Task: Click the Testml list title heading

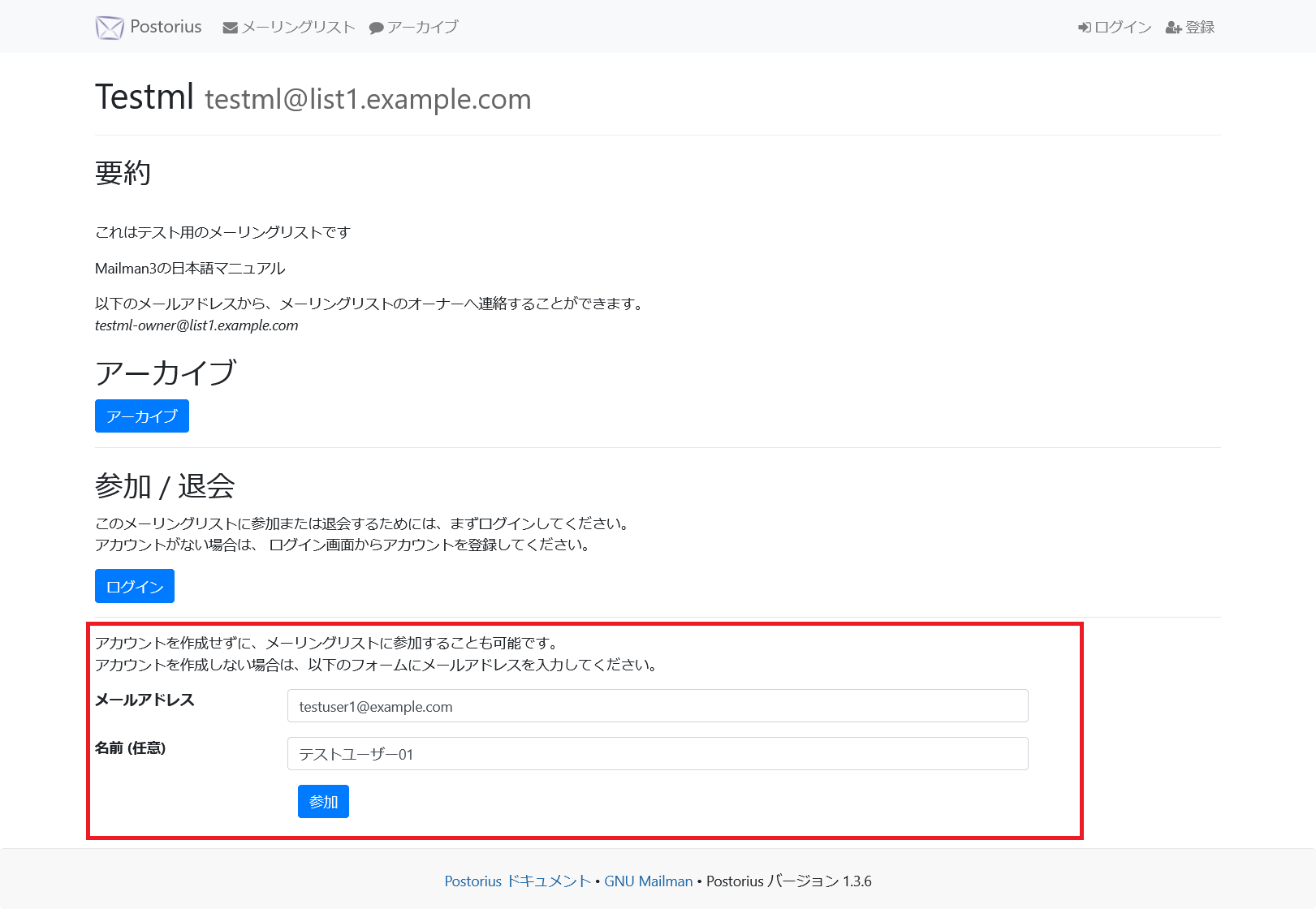Action: click(x=145, y=97)
